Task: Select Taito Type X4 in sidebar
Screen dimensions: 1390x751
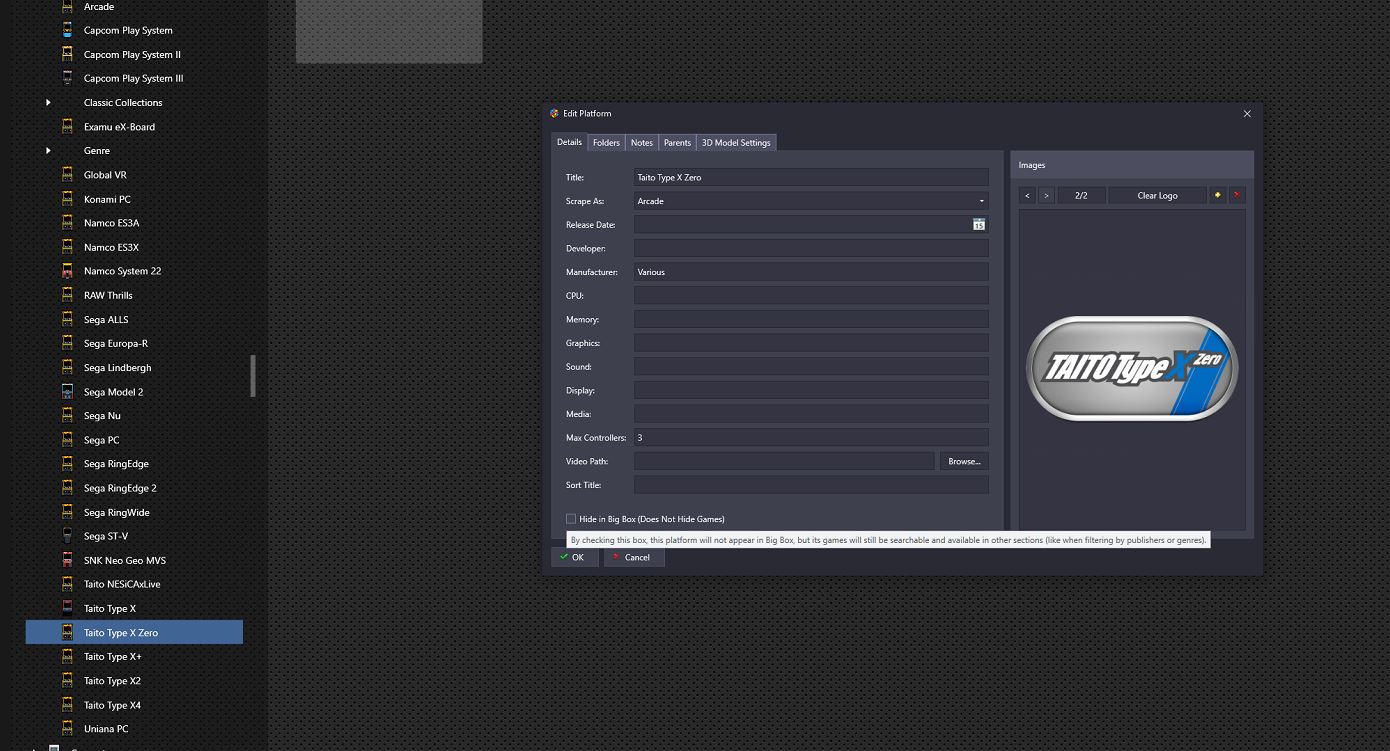Action: [x=112, y=705]
